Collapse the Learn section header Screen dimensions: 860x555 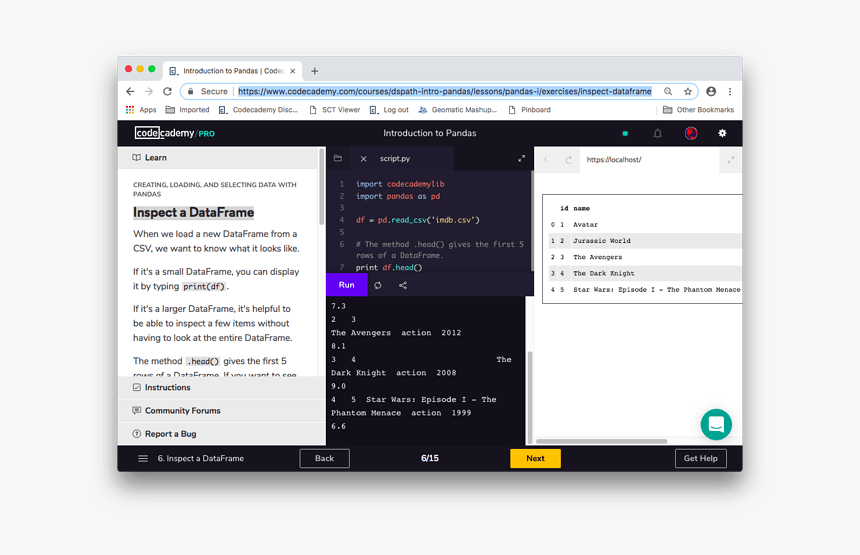pyautogui.click(x=218, y=157)
